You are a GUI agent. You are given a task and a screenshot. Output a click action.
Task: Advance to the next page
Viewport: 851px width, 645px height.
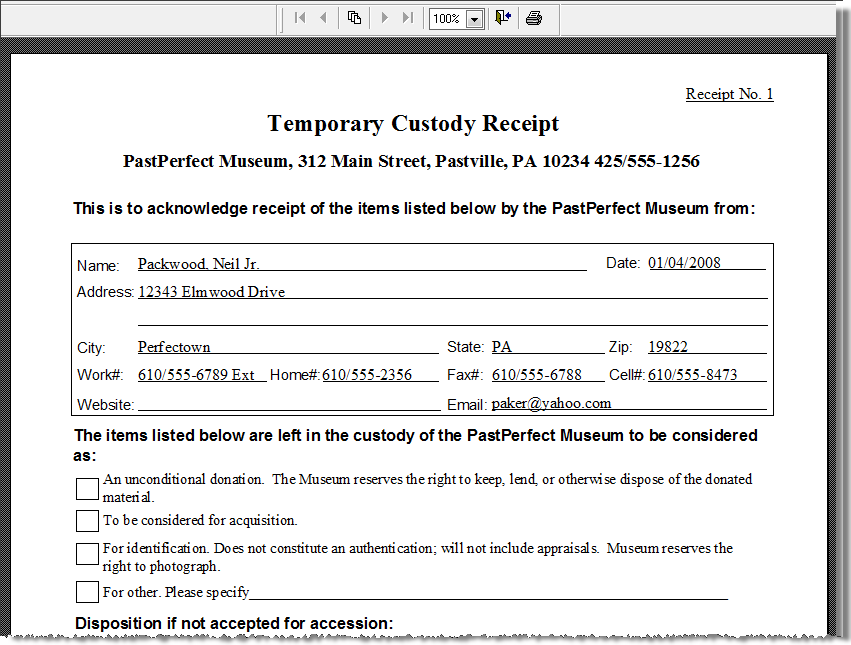[384, 18]
